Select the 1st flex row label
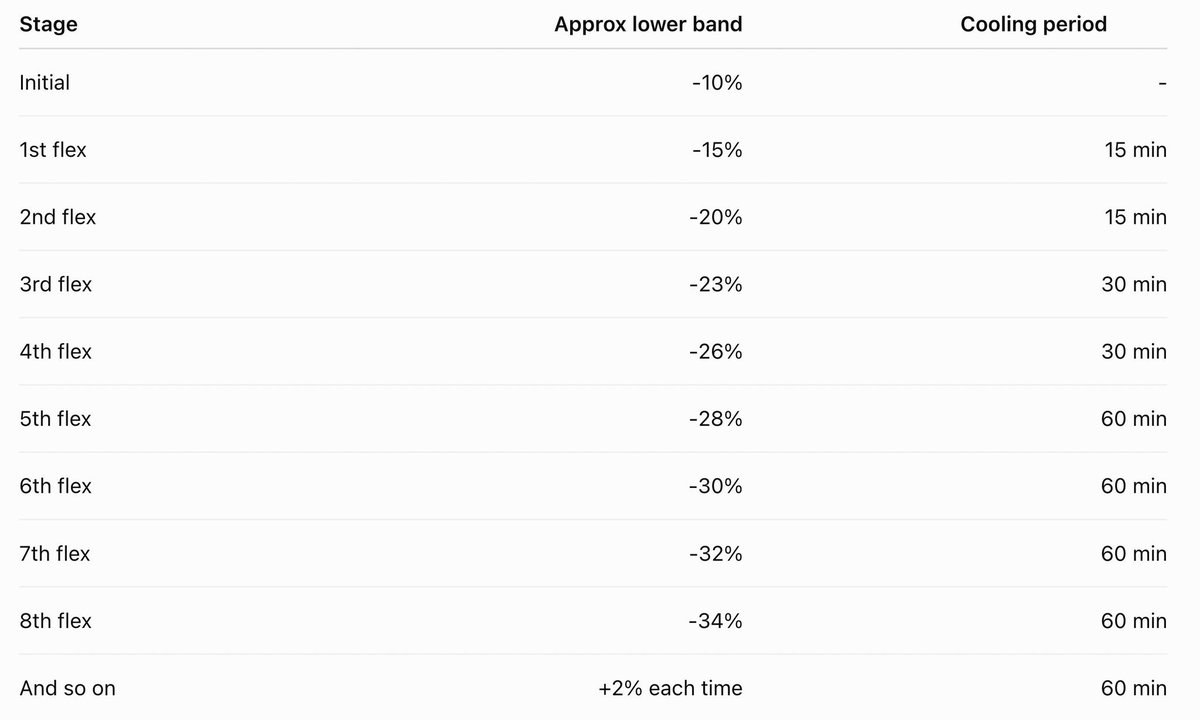This screenshot has height=720, width=1200. tap(53, 150)
